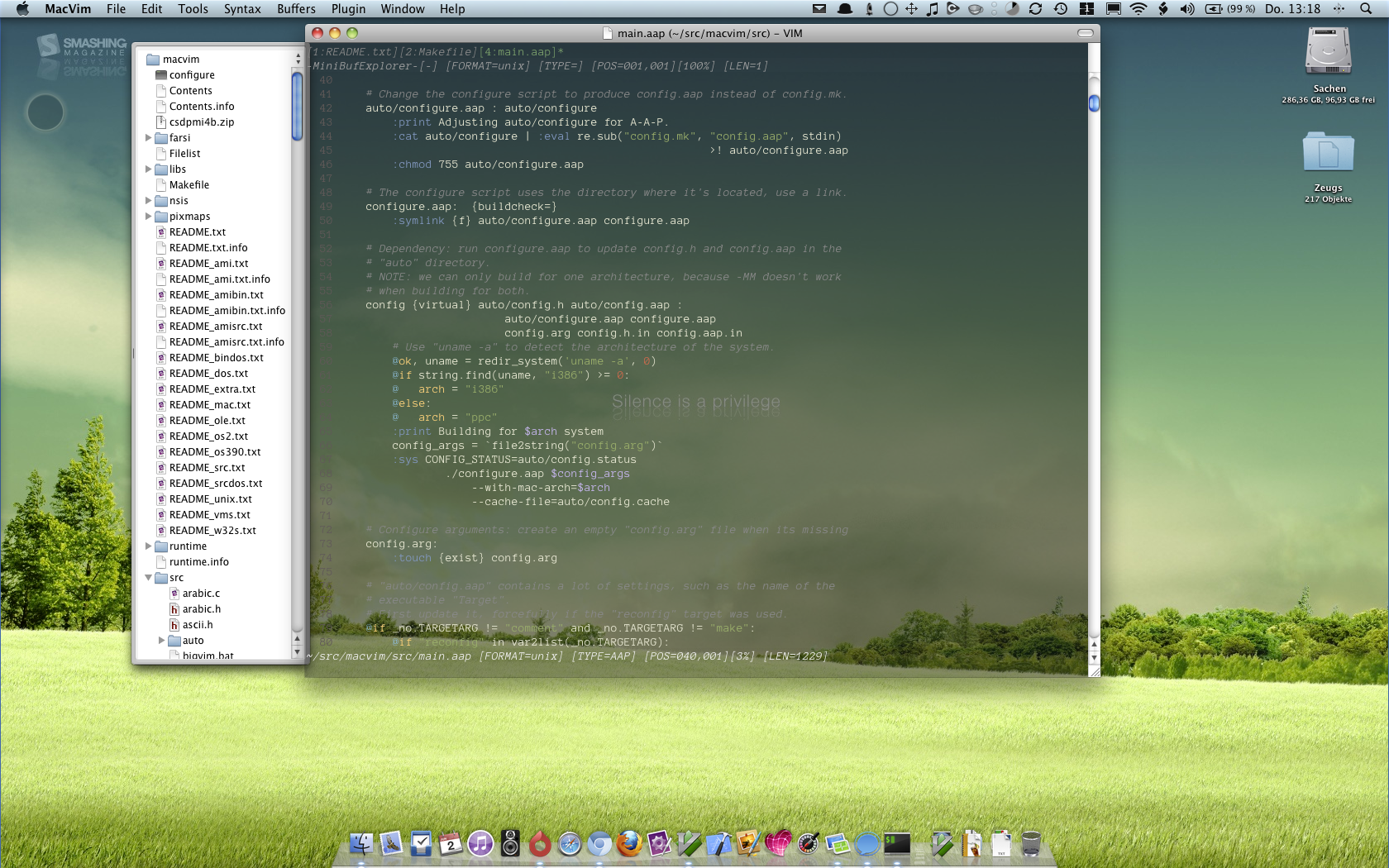
Task: Open the Help menu
Action: point(451,9)
